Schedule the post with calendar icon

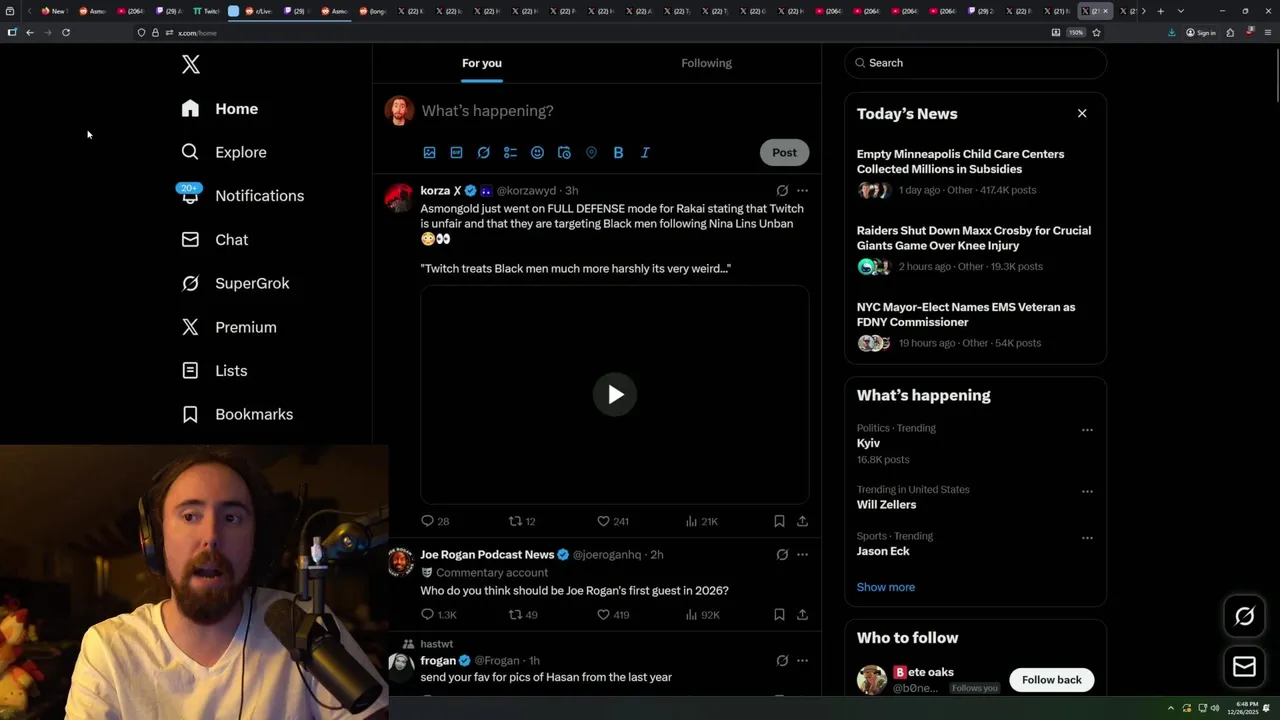pyautogui.click(x=564, y=153)
